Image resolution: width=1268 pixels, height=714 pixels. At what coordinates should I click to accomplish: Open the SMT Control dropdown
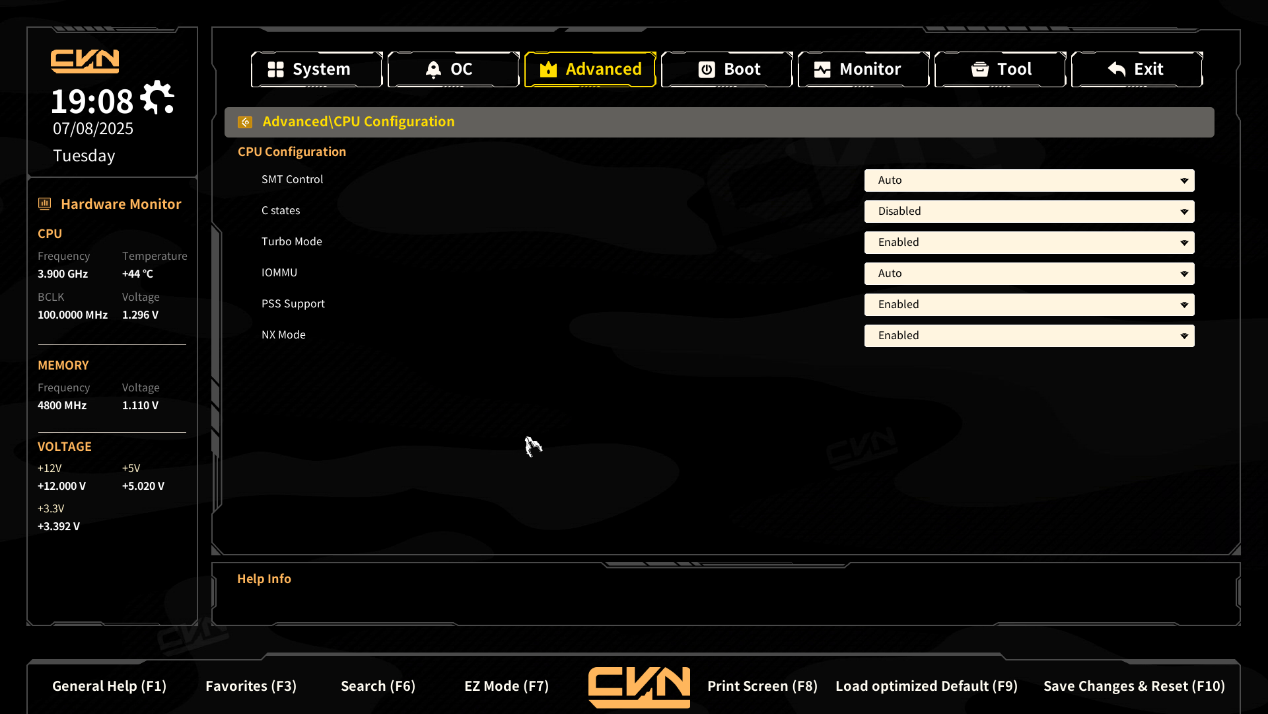1029,181
